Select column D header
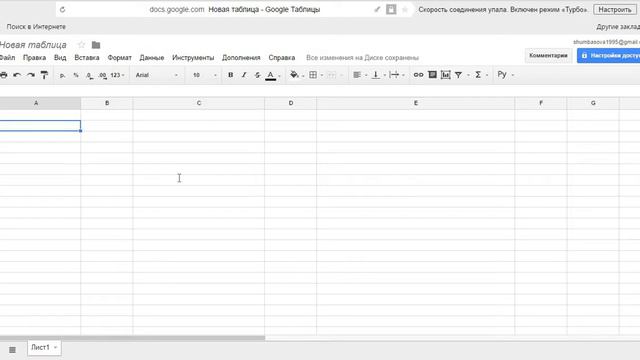Image resolution: width=640 pixels, height=360 pixels. click(x=291, y=103)
